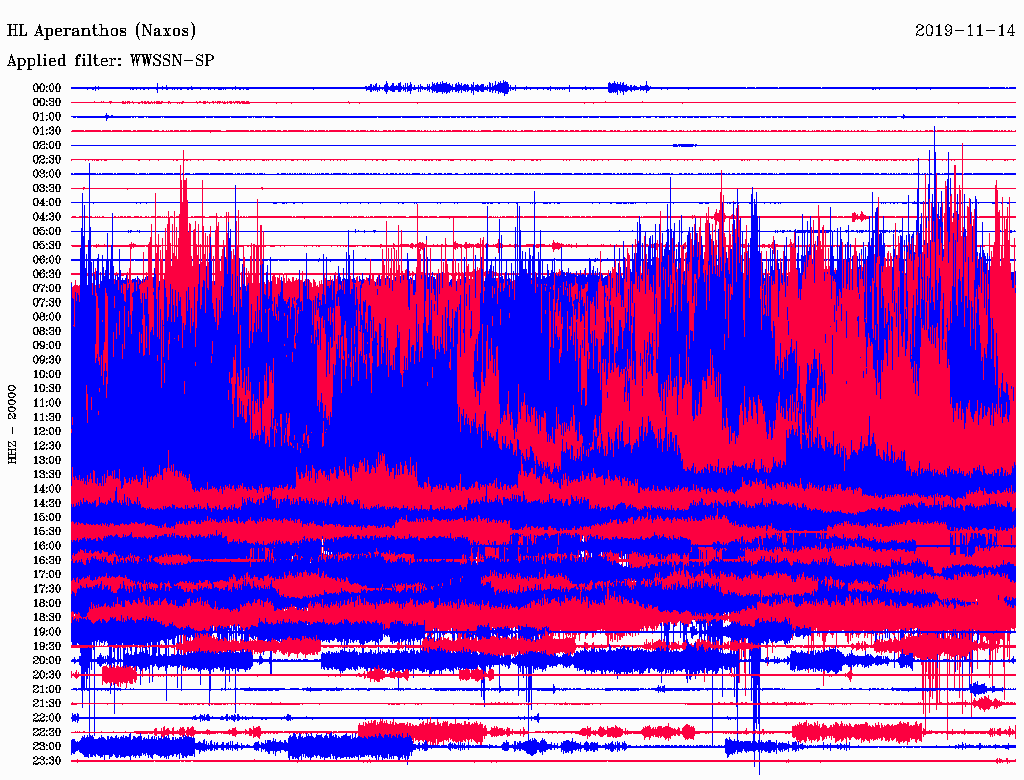Click the 14:30 time label

tap(47, 503)
